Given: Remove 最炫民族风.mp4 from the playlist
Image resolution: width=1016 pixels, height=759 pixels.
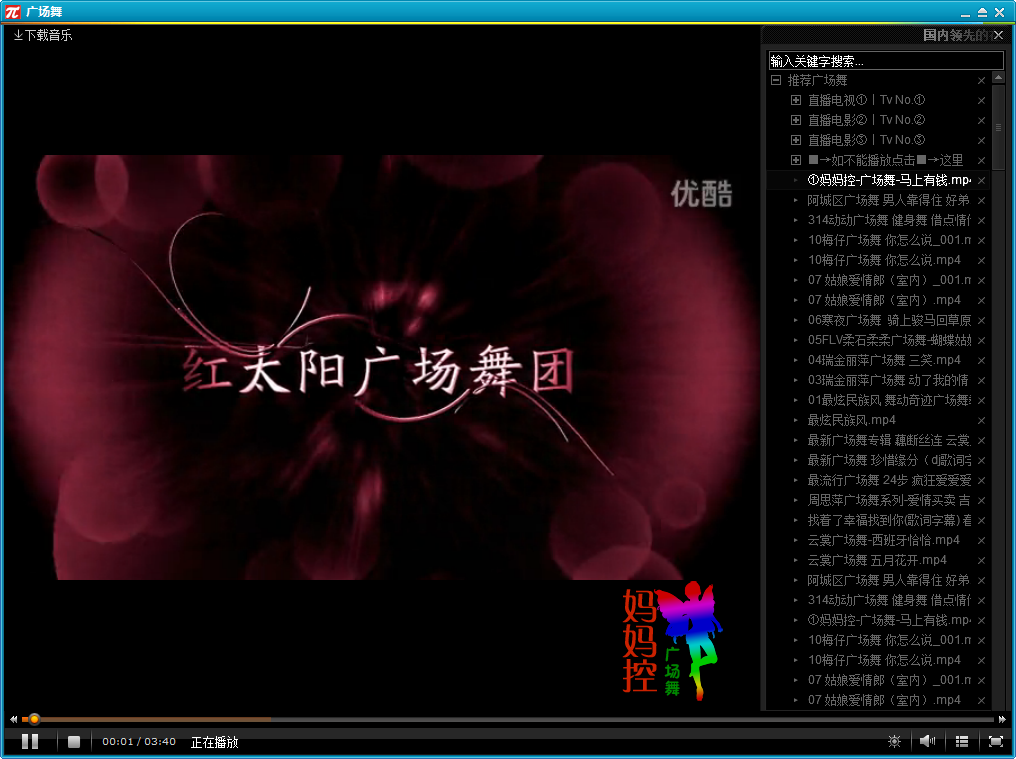Looking at the screenshot, I should [981, 420].
